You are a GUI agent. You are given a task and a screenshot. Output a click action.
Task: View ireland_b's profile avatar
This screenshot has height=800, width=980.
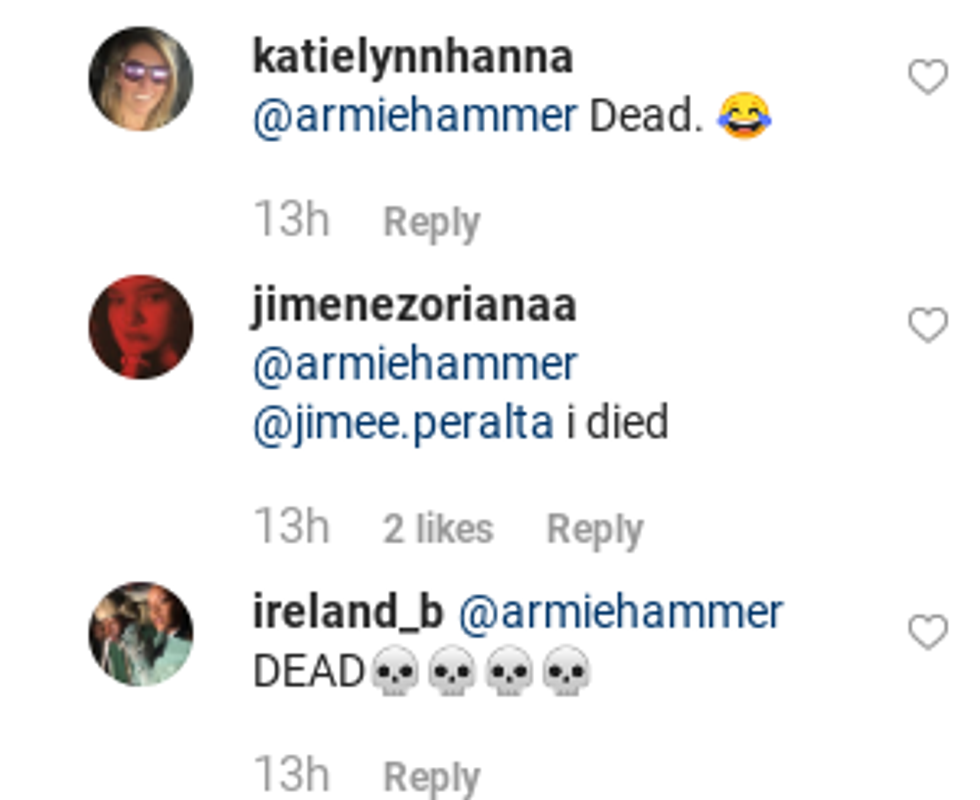pos(141,634)
